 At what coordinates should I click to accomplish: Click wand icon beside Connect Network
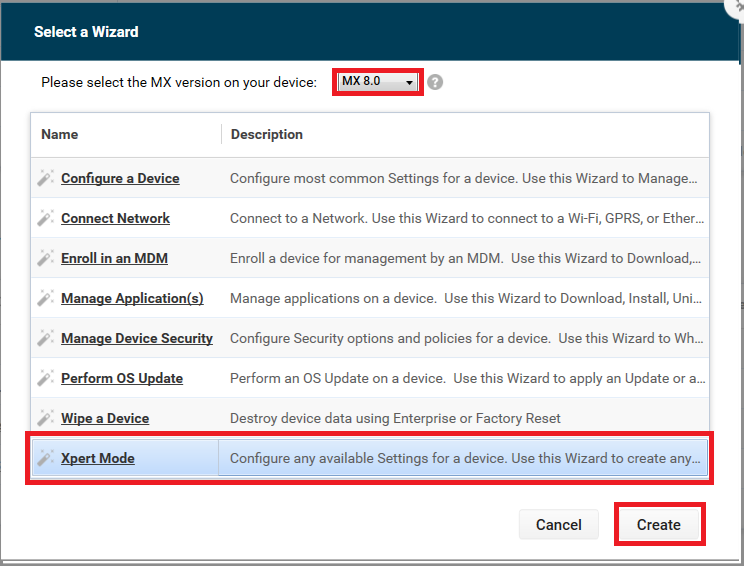pos(46,218)
